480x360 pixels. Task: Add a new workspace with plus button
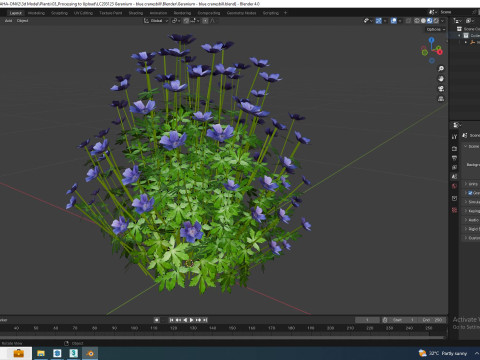pos(285,13)
